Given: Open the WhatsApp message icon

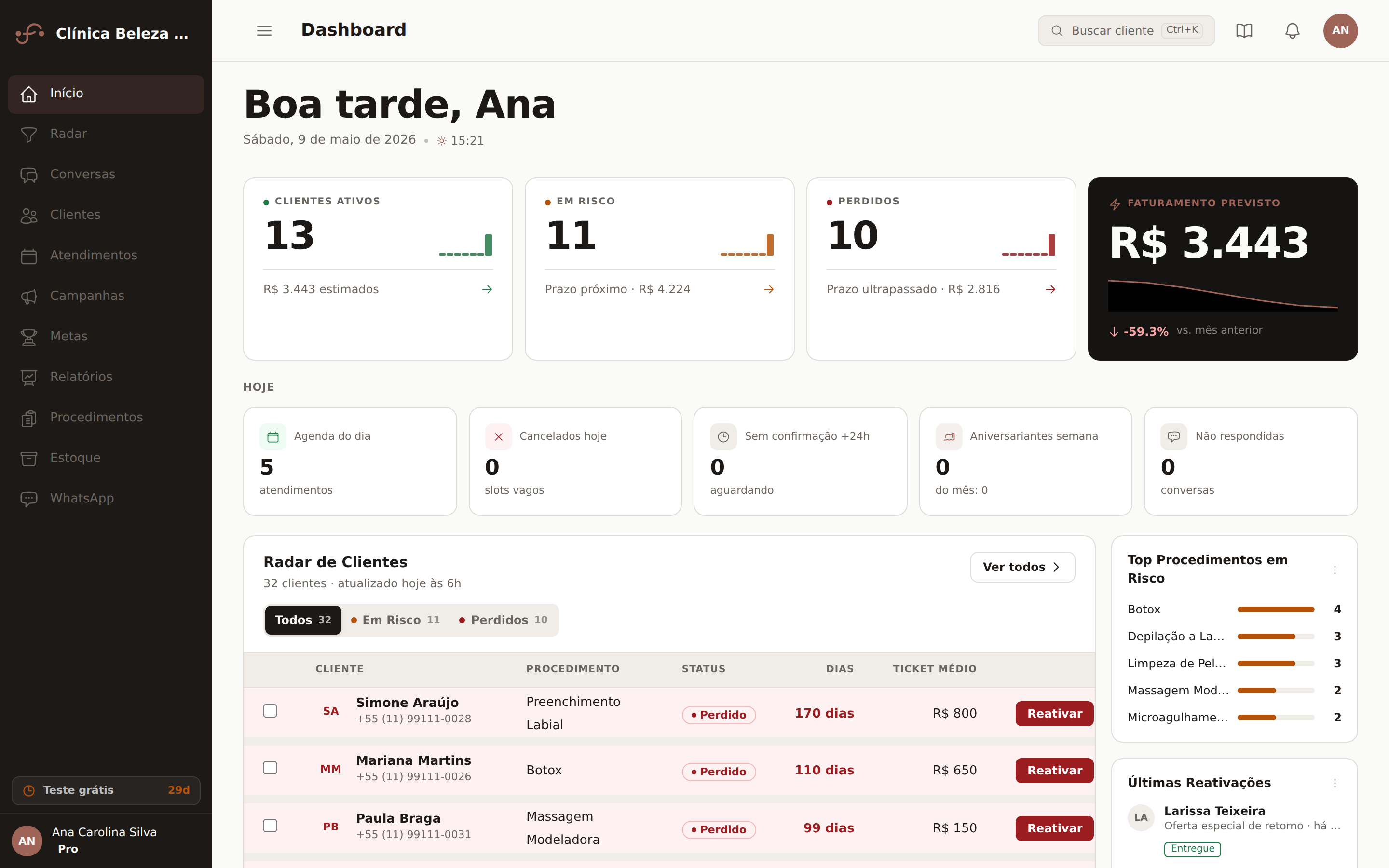Looking at the screenshot, I should pos(29,499).
